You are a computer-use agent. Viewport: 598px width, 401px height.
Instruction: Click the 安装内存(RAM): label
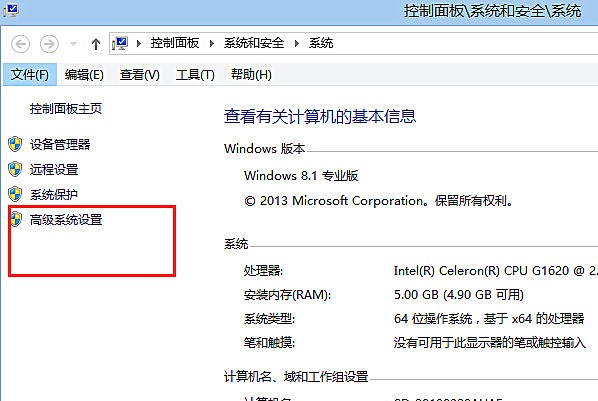click(x=288, y=295)
